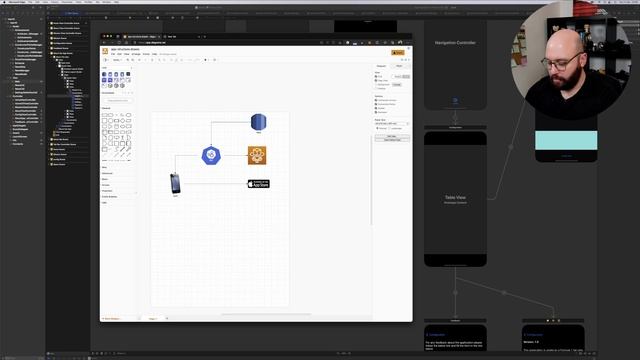Toggle the Connection Points option
Image resolution: width=640 pixels, height=360 pixels.
tap(376, 104)
